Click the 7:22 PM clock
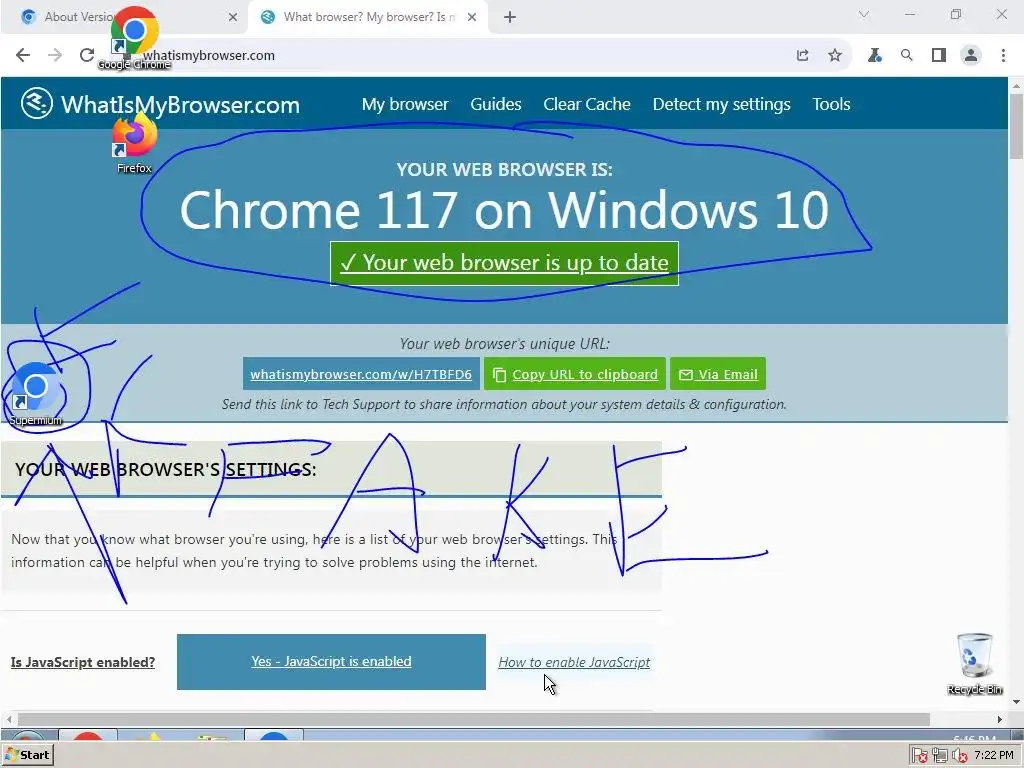1024x768 pixels. [994, 756]
